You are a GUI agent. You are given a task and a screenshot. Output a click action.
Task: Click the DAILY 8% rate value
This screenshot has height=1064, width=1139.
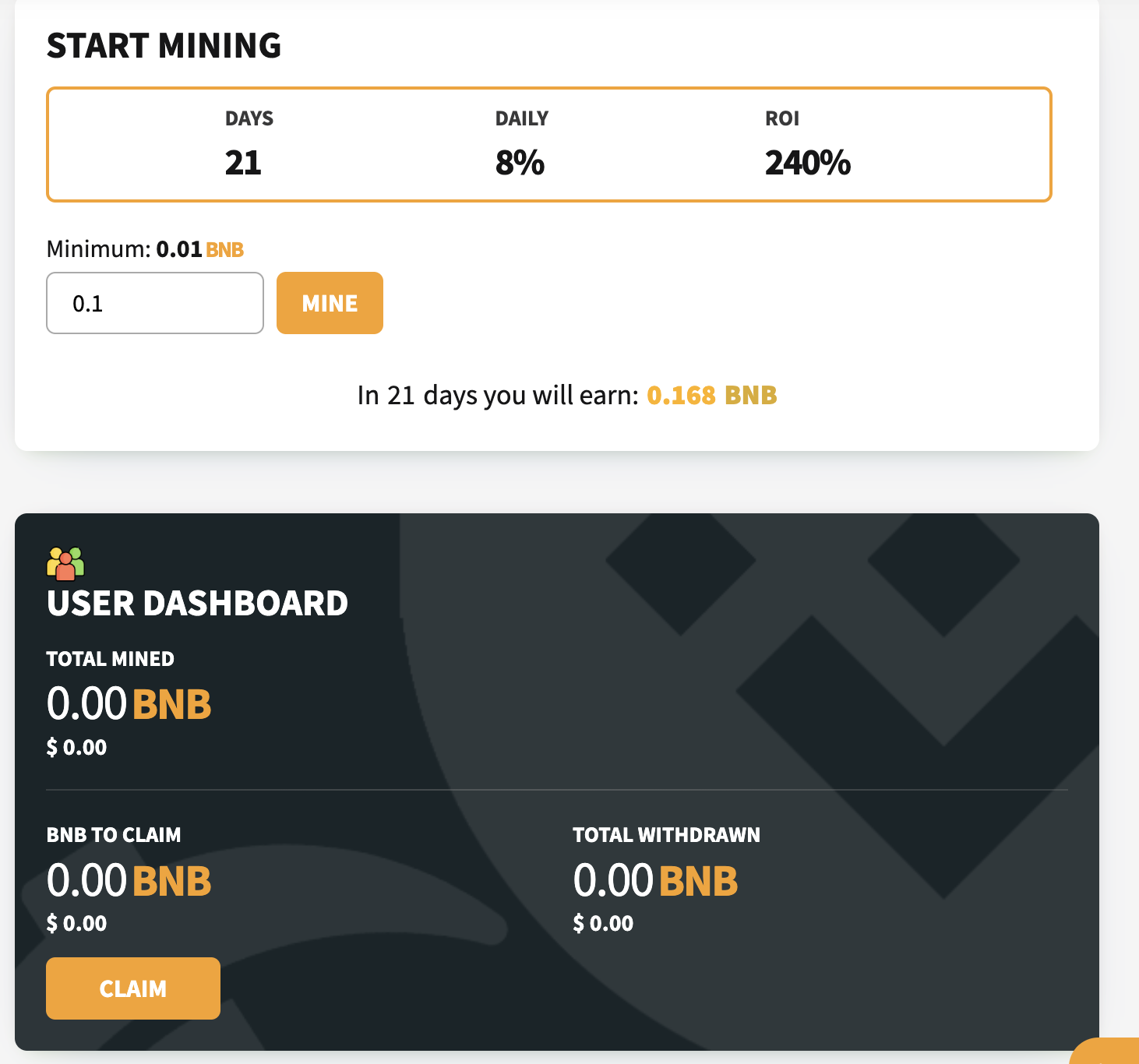point(520,163)
